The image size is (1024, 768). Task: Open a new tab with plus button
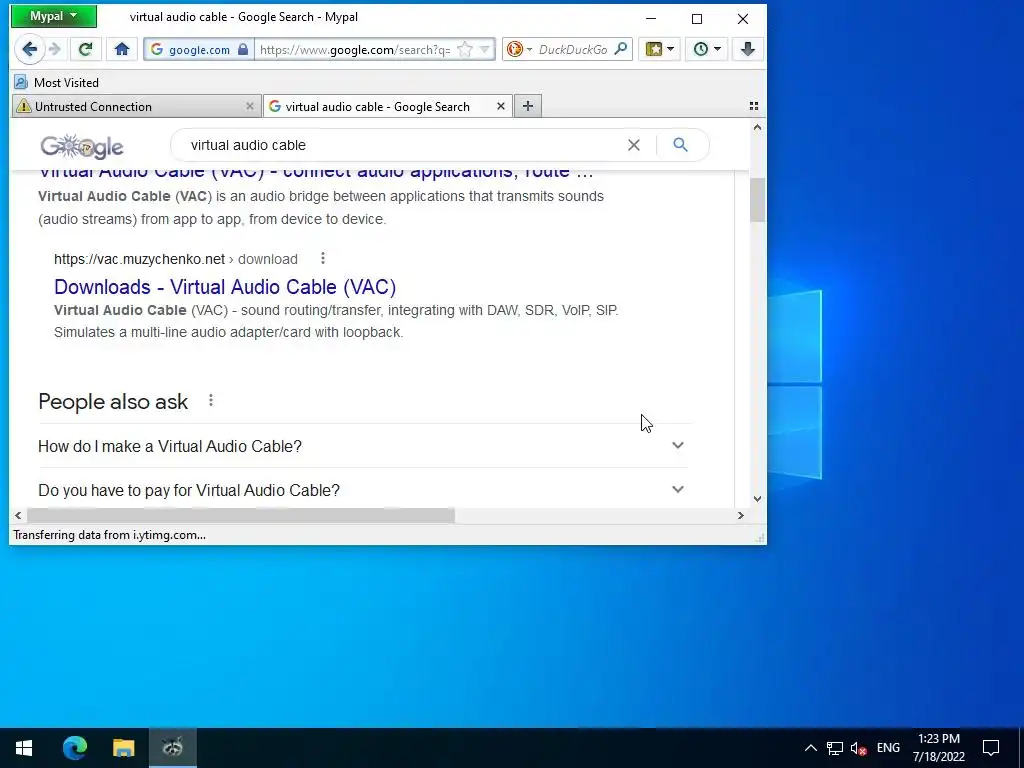(528, 106)
